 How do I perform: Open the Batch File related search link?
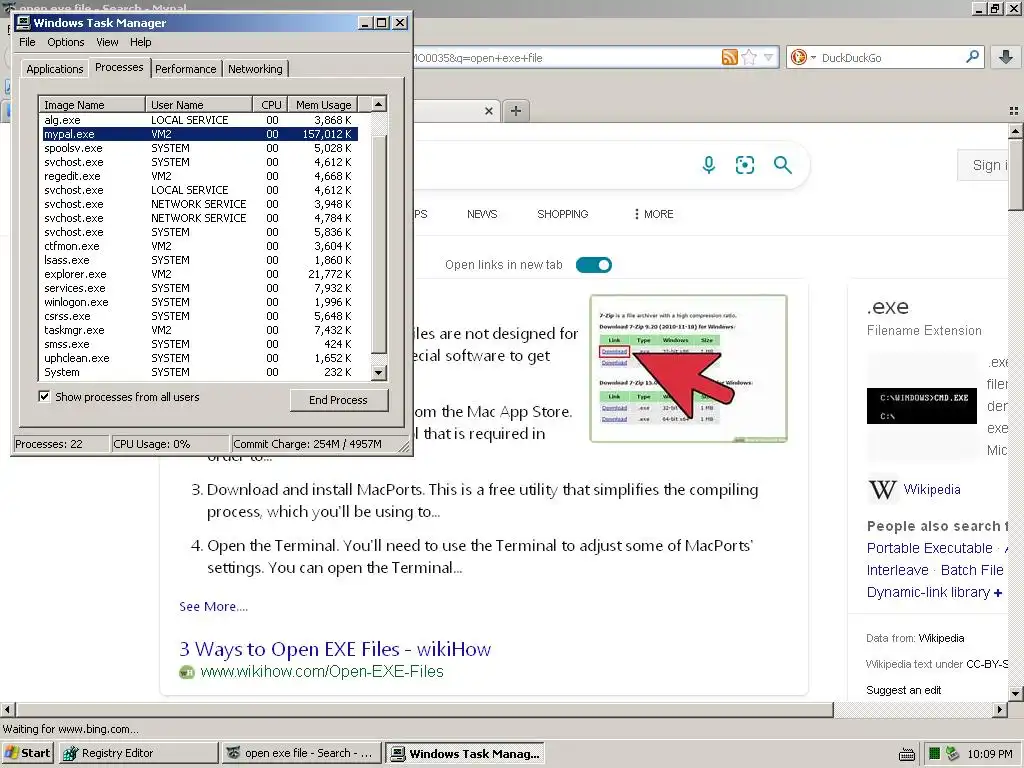[972, 570]
